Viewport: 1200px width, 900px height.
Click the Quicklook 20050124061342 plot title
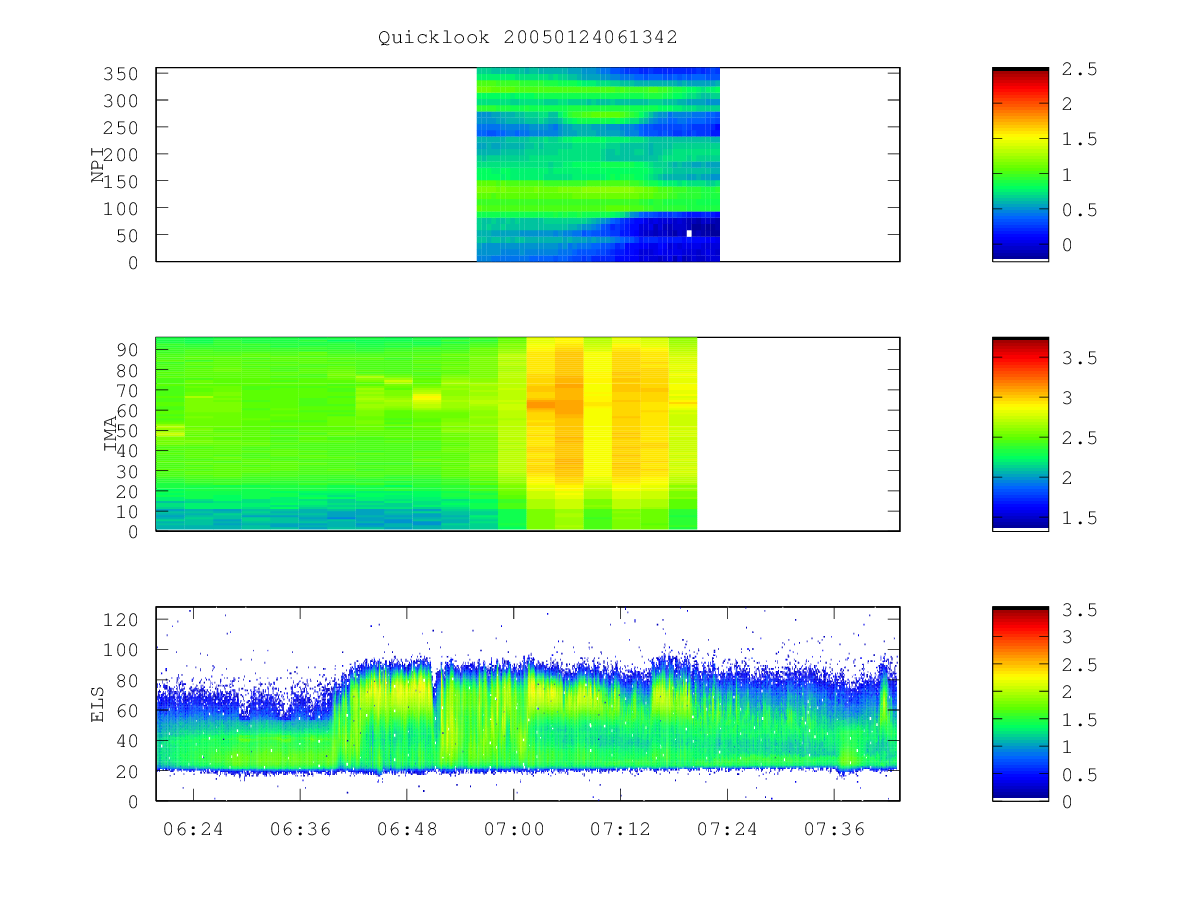point(528,38)
